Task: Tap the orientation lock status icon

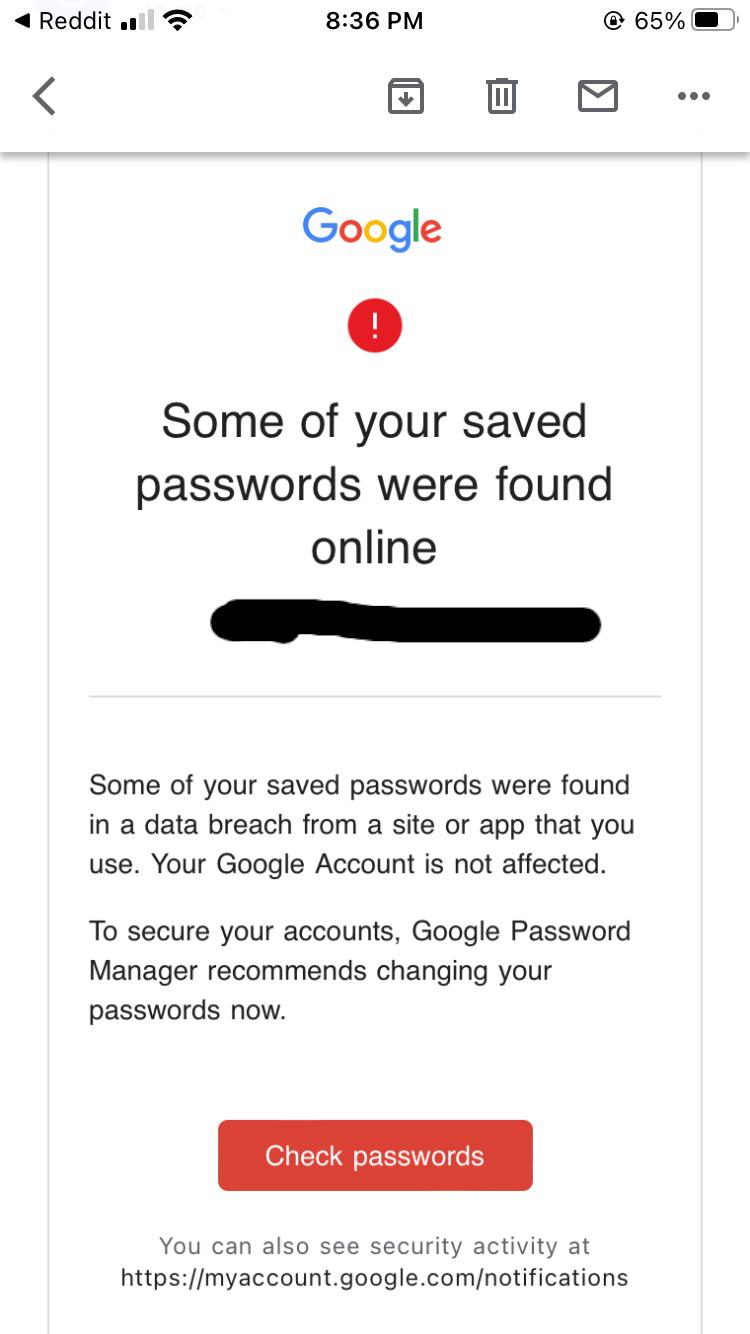Action: coord(614,21)
